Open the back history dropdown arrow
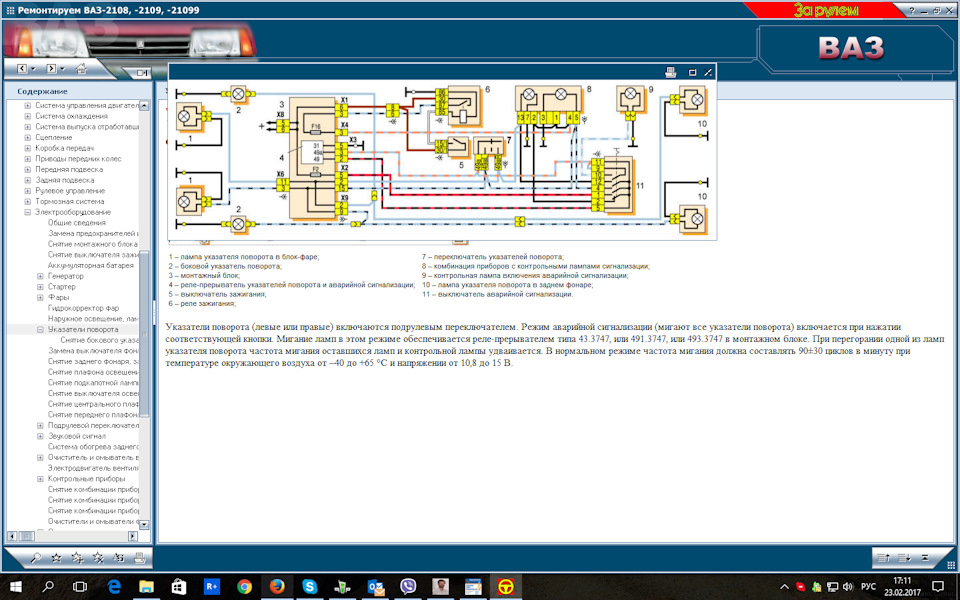 [x=33, y=69]
